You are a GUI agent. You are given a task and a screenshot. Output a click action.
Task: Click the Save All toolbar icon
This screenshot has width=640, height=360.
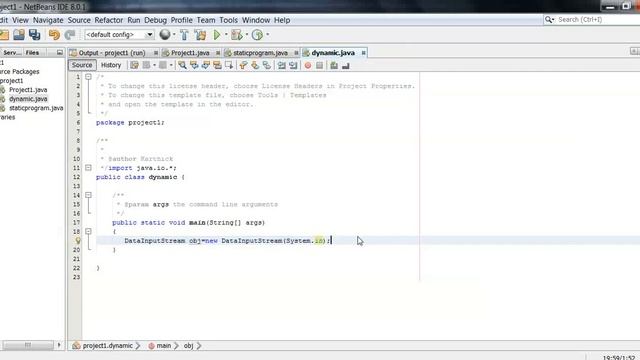tap(35, 35)
